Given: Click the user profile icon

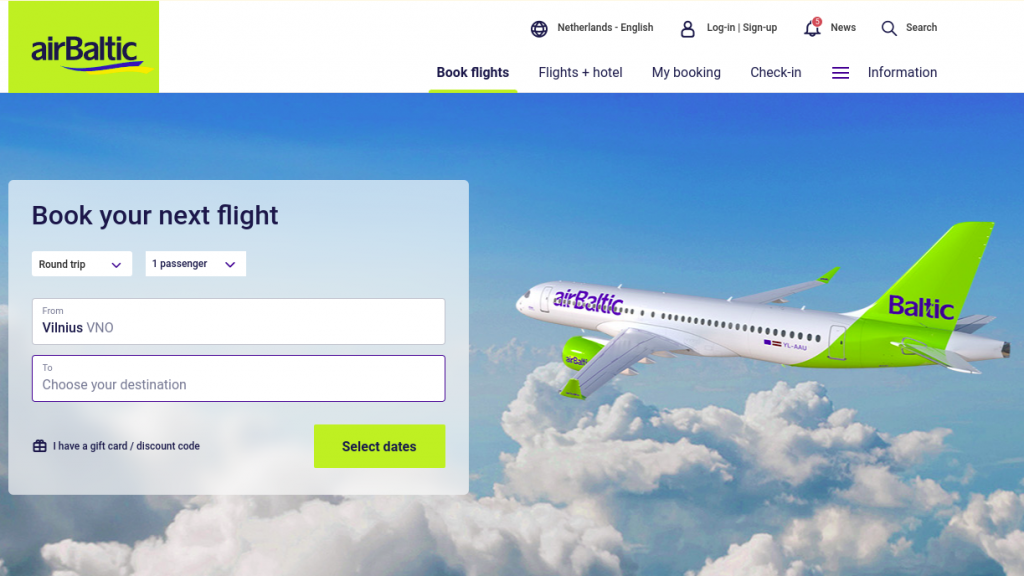Looking at the screenshot, I should tap(687, 29).
